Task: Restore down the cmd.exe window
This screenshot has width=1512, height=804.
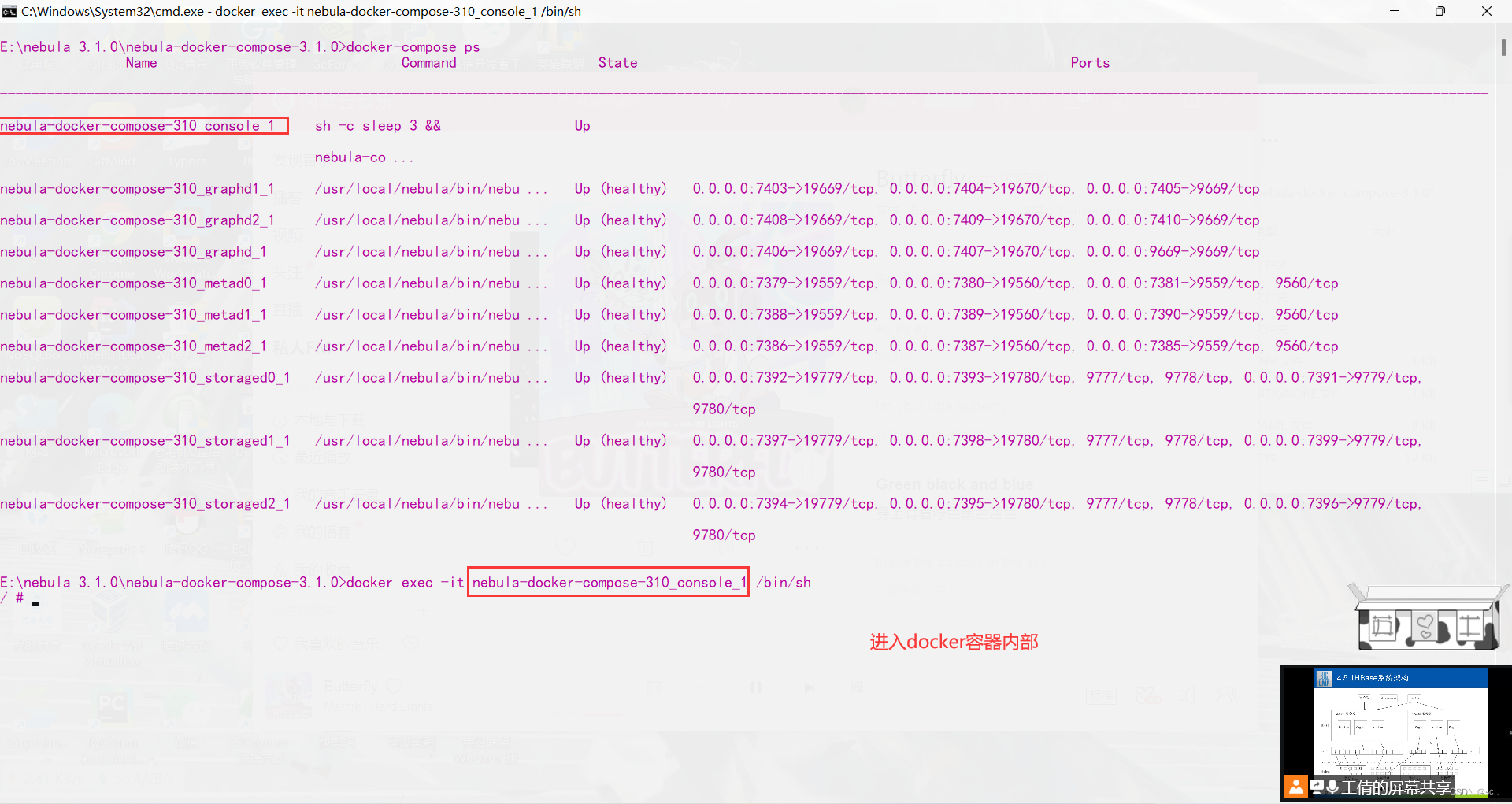Action: 1440,11
